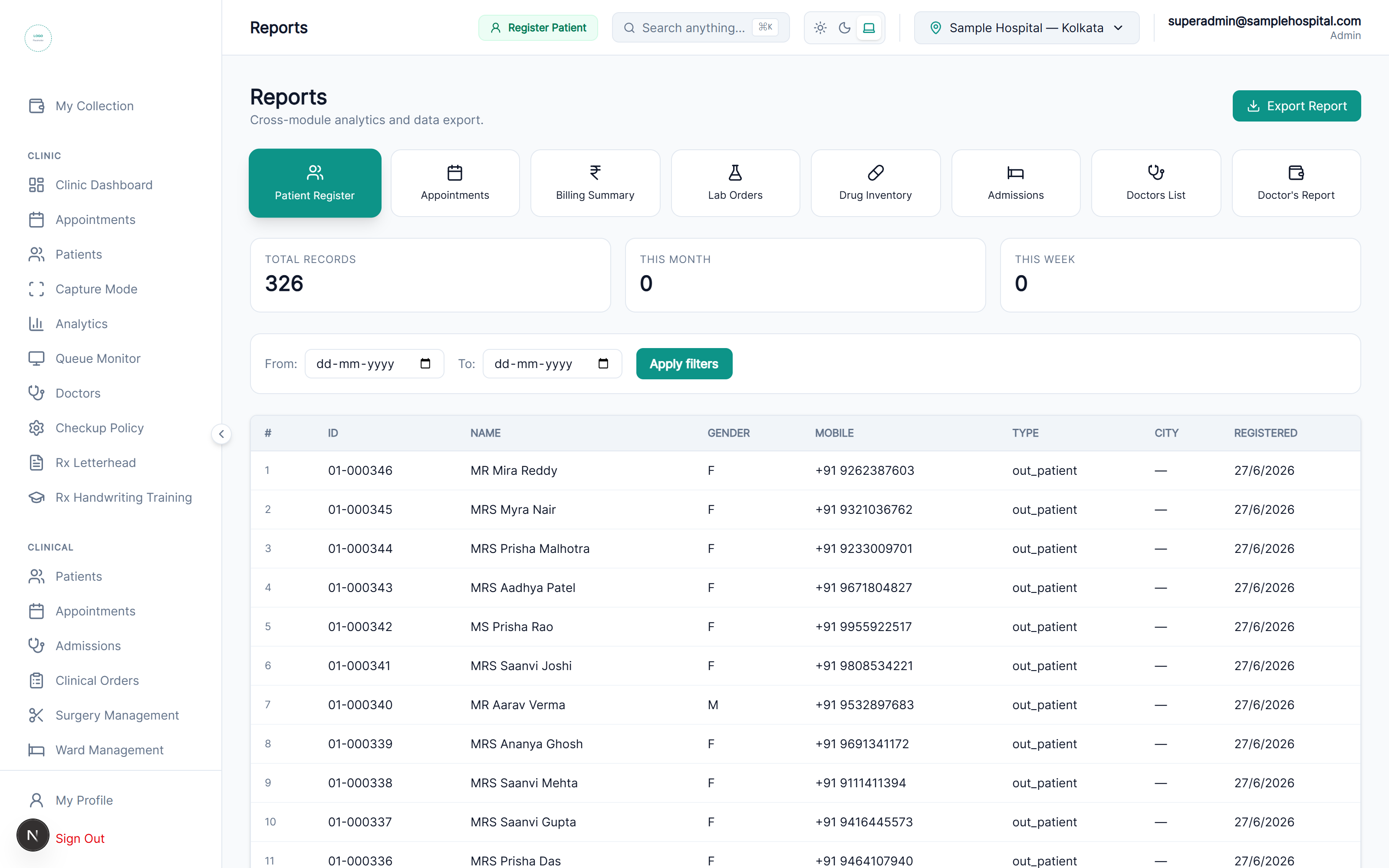Switch to dark theme moon icon

click(844, 27)
